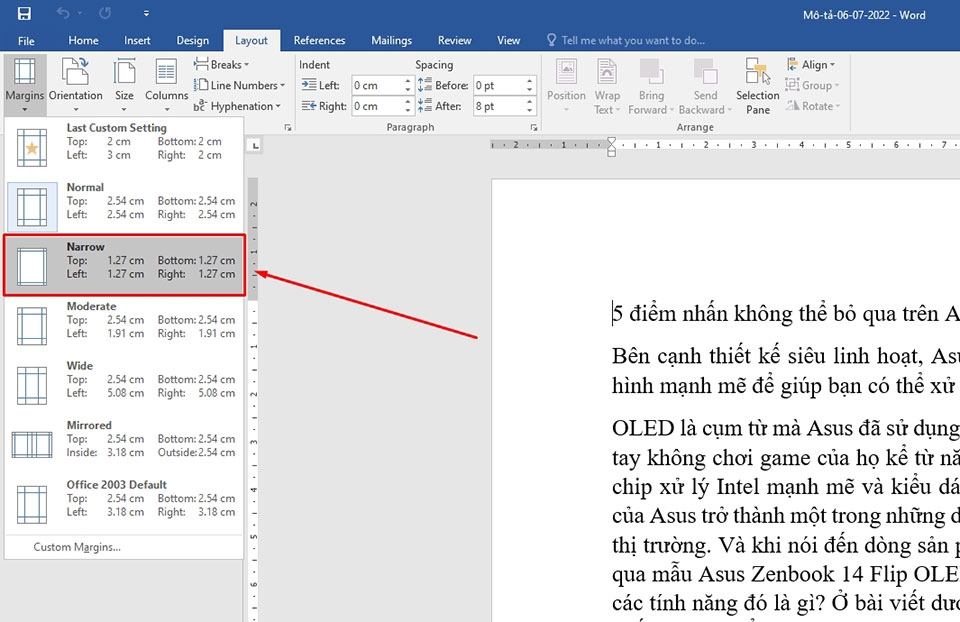Decrease Indent Right with the down spinner
The height and width of the screenshot is (622, 960).
[408, 110]
